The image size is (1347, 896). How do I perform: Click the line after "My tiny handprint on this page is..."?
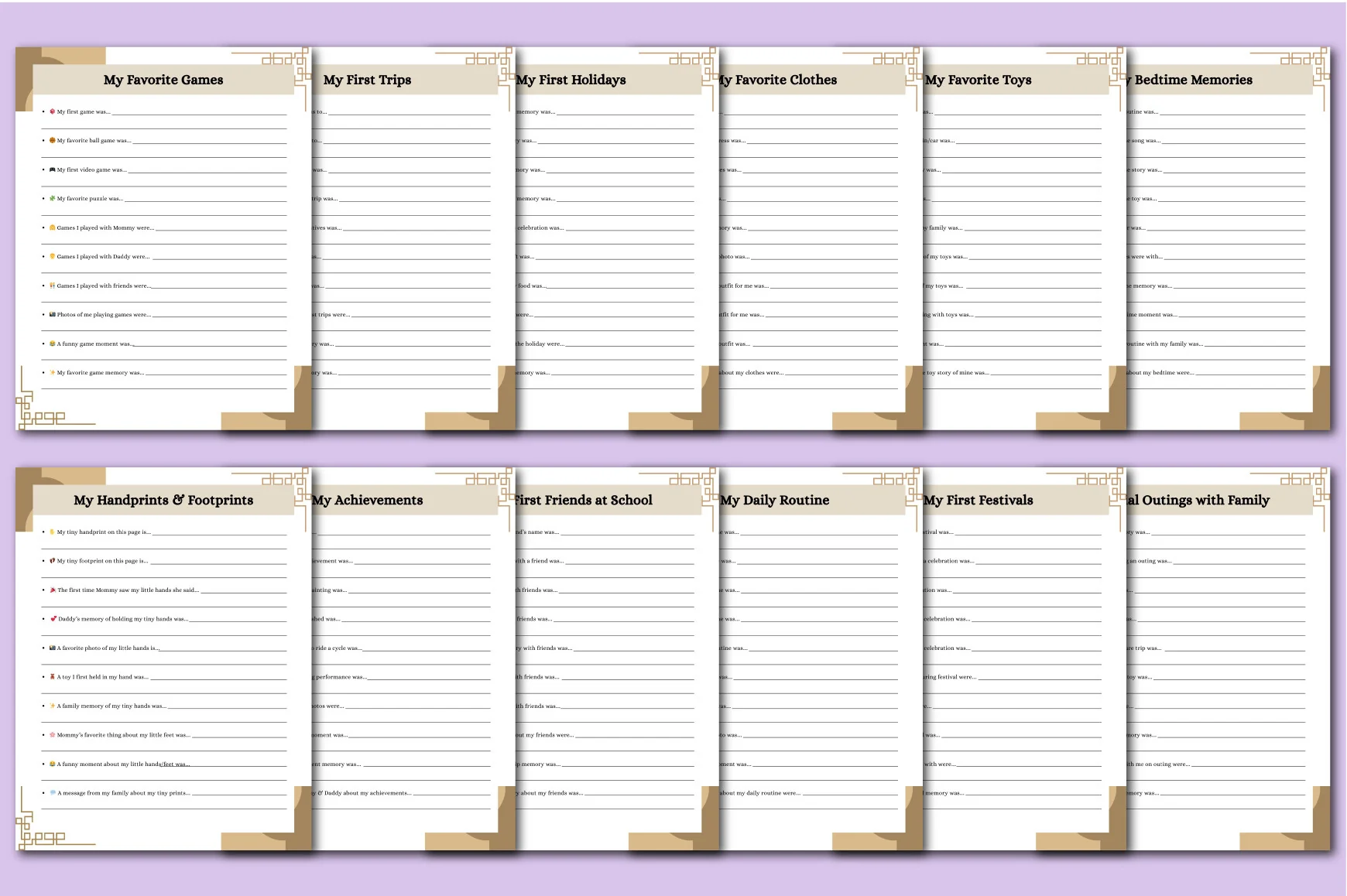click(x=219, y=534)
